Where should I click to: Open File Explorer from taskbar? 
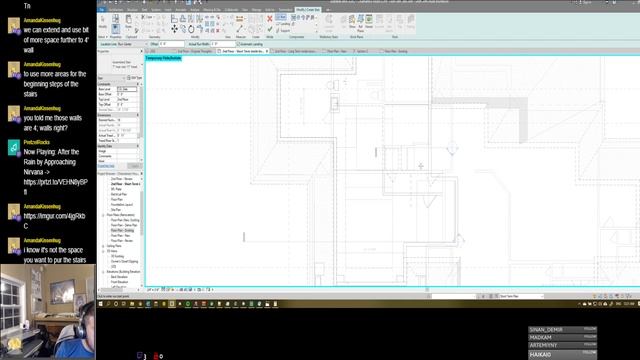click(x=132, y=304)
